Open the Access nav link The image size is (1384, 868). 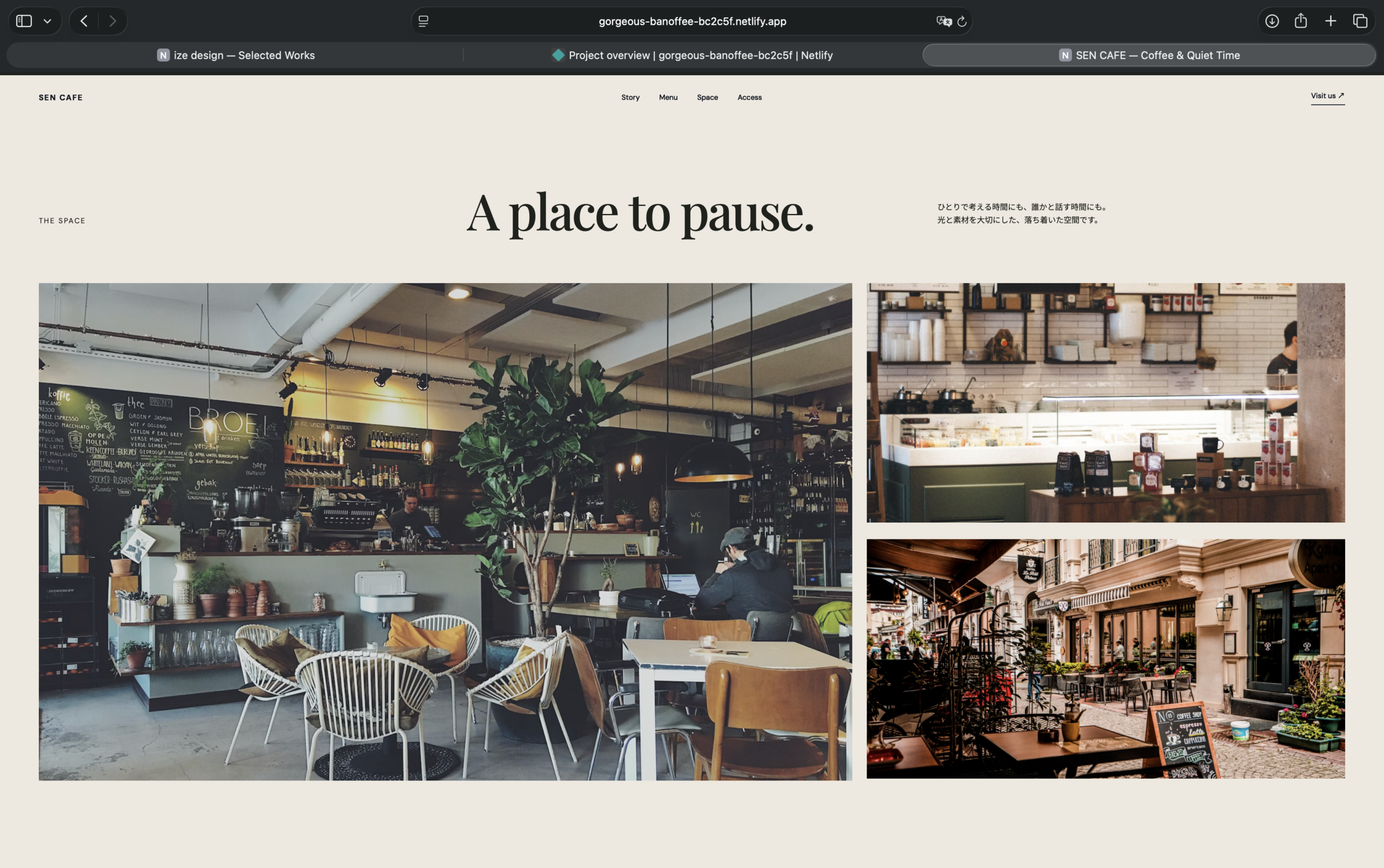coord(749,98)
